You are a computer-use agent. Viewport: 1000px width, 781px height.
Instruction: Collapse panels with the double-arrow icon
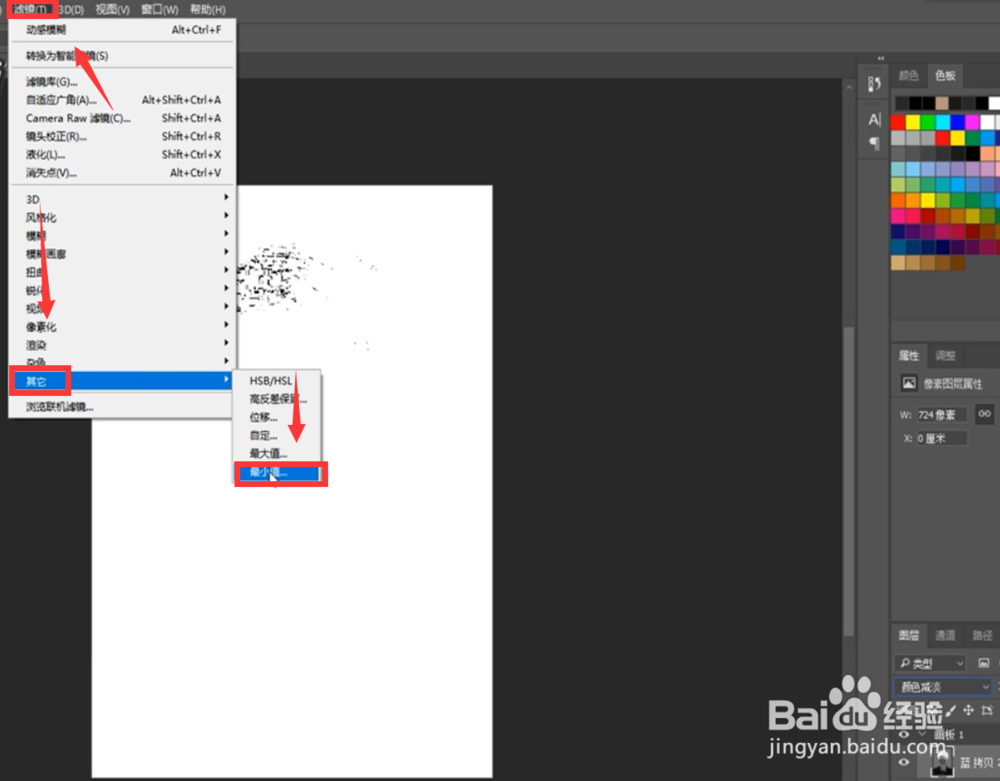(881, 58)
